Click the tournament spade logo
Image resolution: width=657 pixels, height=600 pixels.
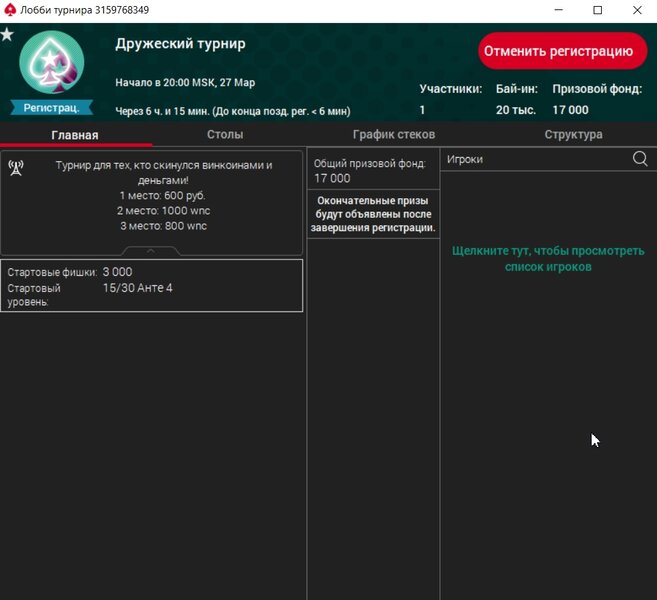[x=51, y=64]
